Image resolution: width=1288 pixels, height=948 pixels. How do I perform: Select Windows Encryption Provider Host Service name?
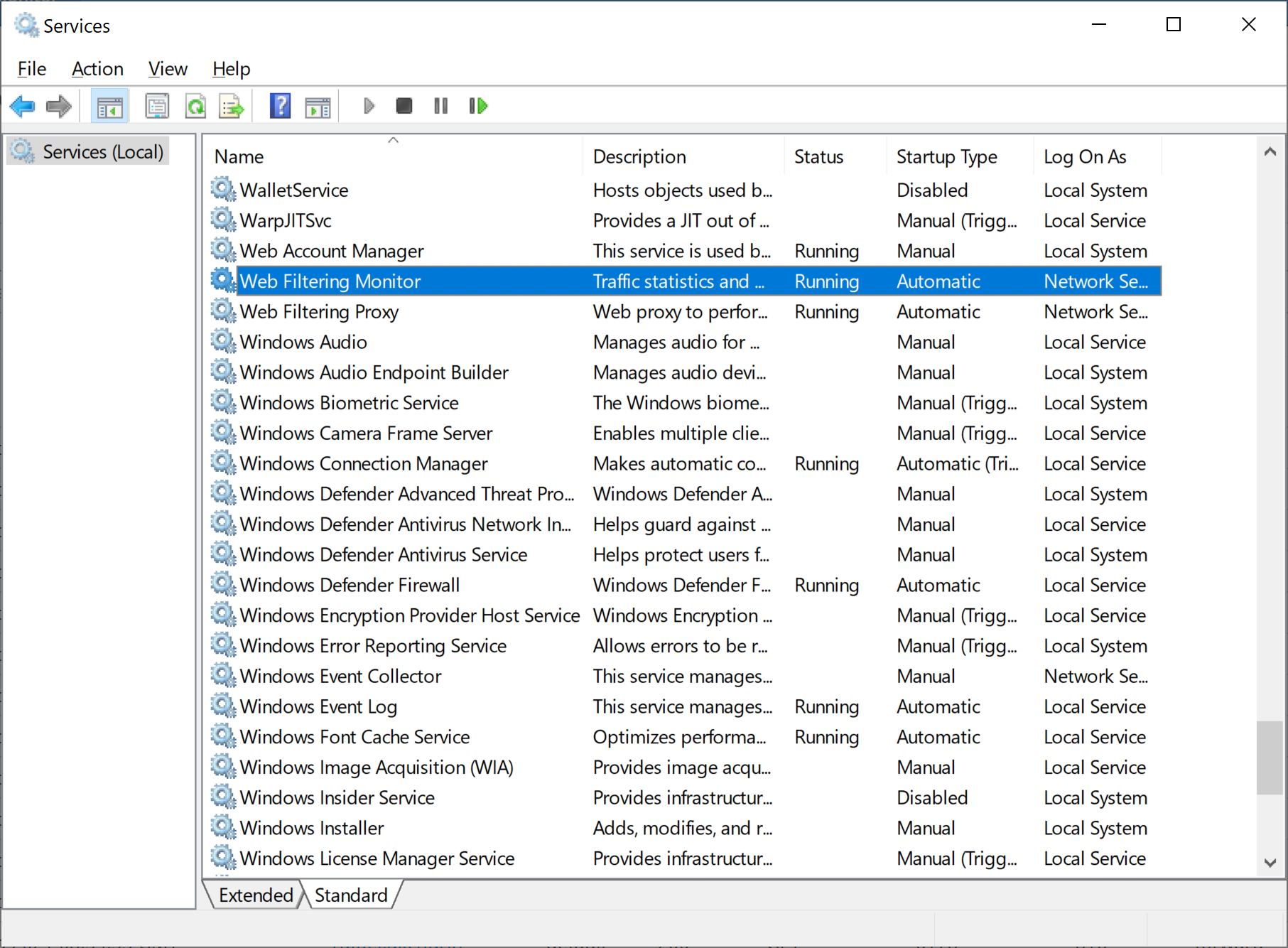coord(410,615)
